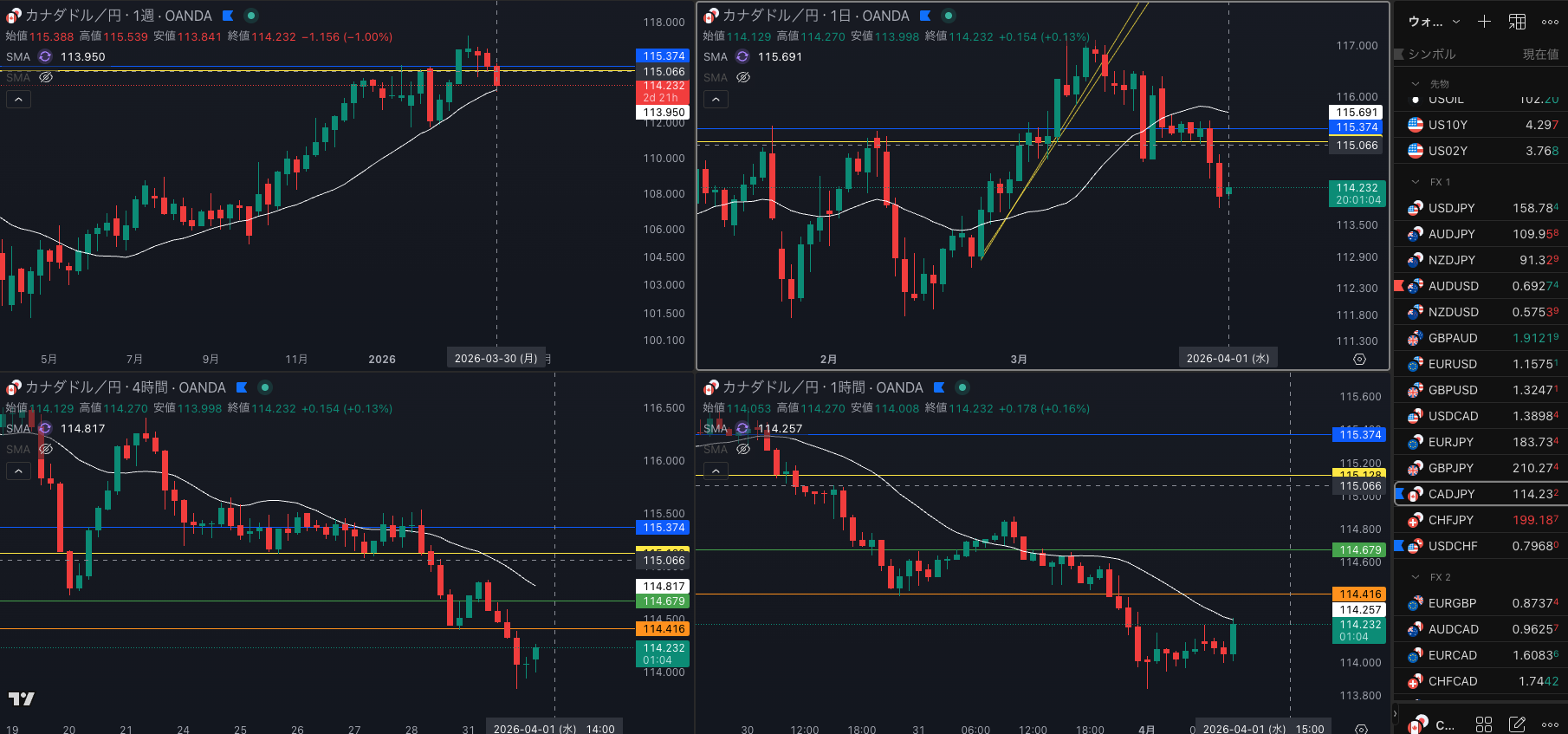Click the add symbol plus icon in watchlist
The width and height of the screenshot is (1568, 734).
1484,22
